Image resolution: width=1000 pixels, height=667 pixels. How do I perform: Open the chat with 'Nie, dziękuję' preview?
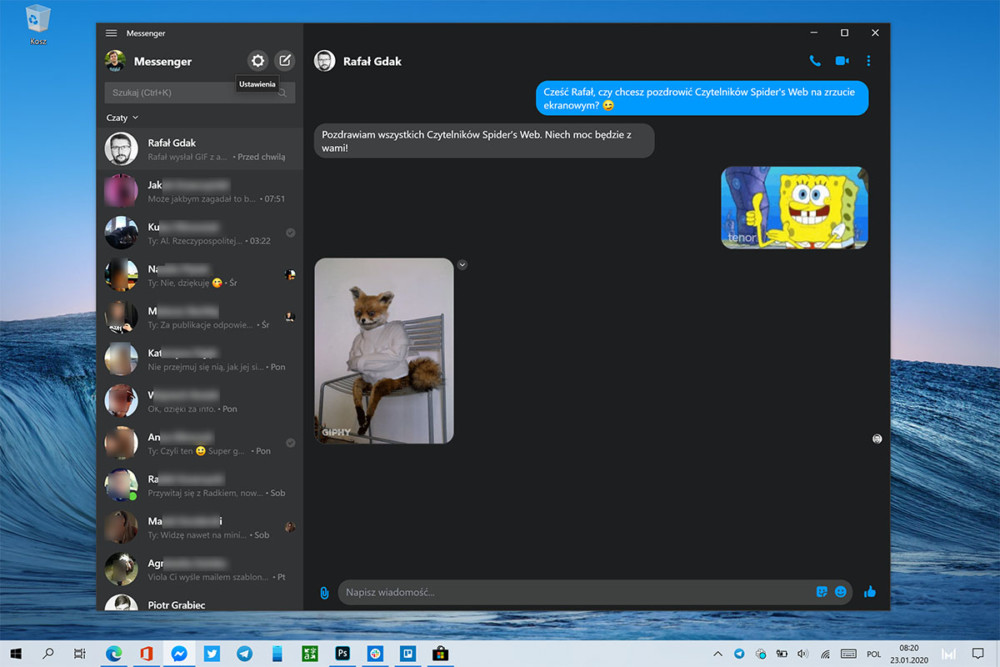pos(200,275)
